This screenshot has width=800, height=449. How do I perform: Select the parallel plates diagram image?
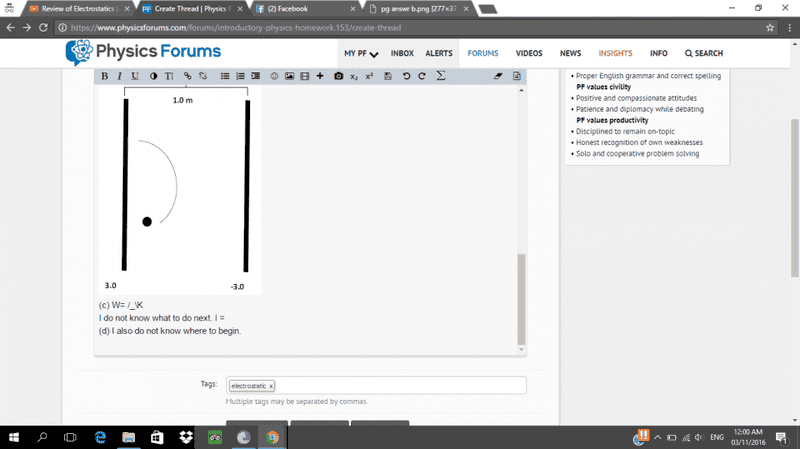pos(180,190)
